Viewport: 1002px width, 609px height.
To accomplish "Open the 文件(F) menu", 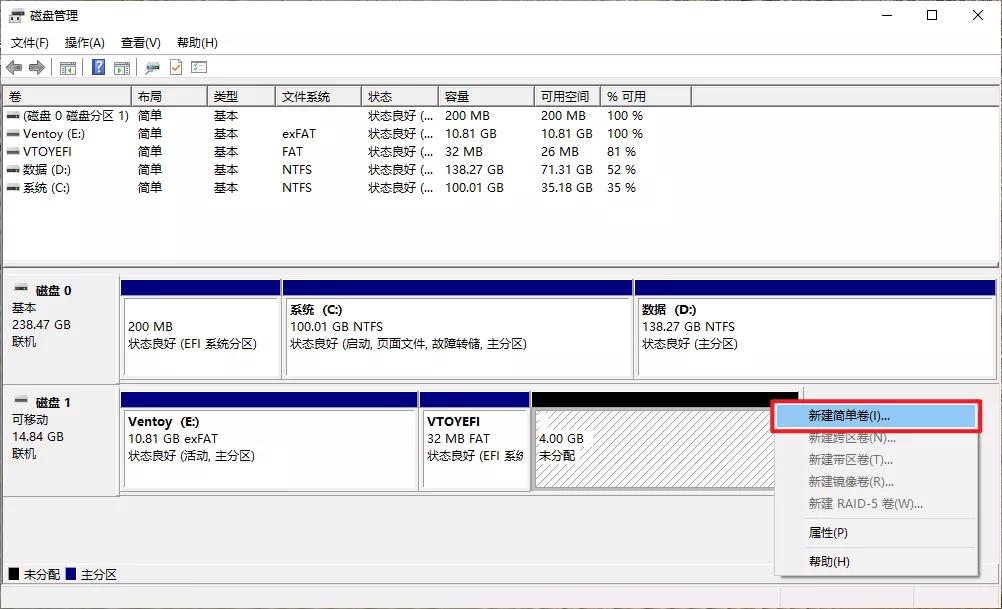I will pos(30,42).
